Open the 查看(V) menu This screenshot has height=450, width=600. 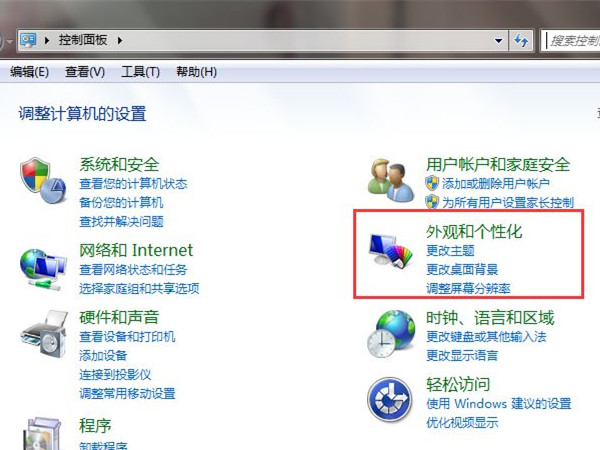tap(85, 72)
